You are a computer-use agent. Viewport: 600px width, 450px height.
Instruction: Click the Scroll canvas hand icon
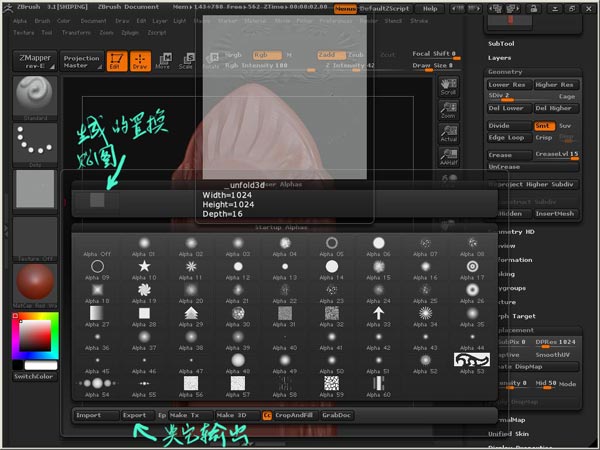coord(448,86)
